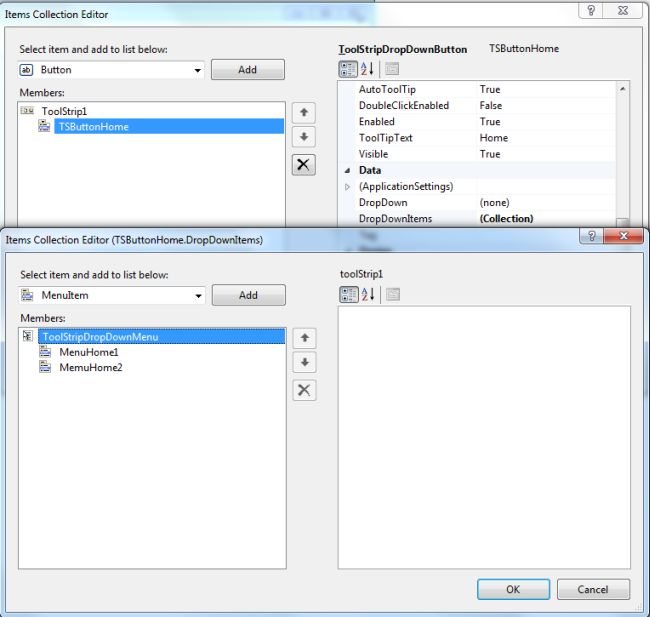Move selected member down in DropDownItems editor
The width and height of the screenshot is (650, 617).
(x=304, y=362)
